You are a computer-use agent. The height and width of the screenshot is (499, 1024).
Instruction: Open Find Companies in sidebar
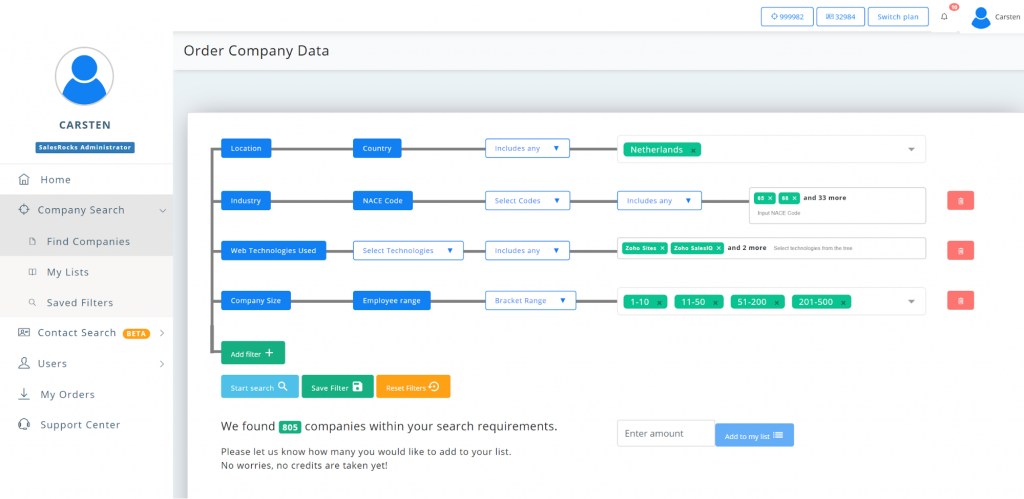pos(88,241)
